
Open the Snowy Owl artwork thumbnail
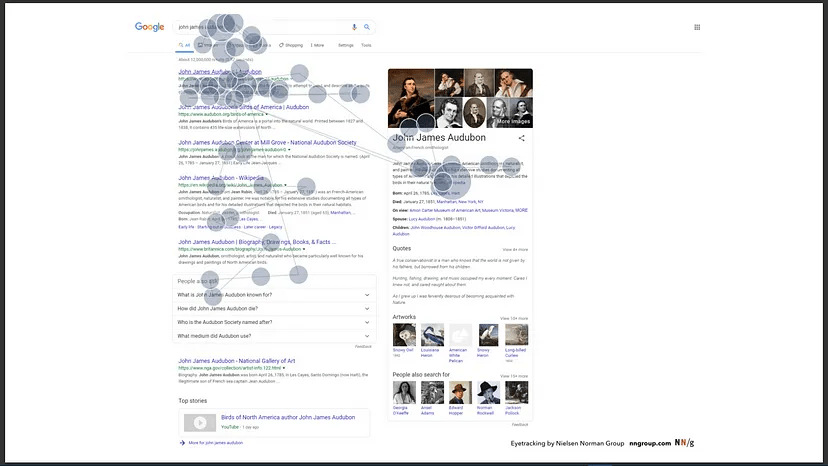pos(404,335)
